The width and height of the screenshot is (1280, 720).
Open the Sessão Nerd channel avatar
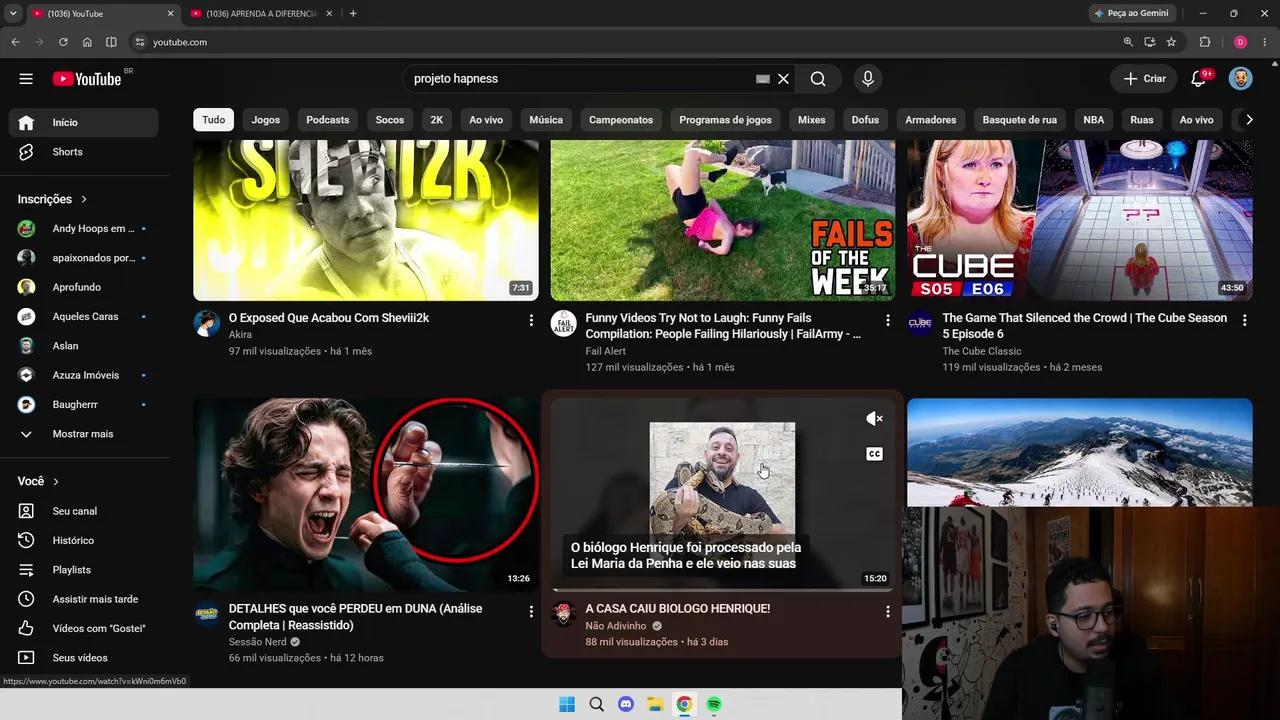point(206,614)
